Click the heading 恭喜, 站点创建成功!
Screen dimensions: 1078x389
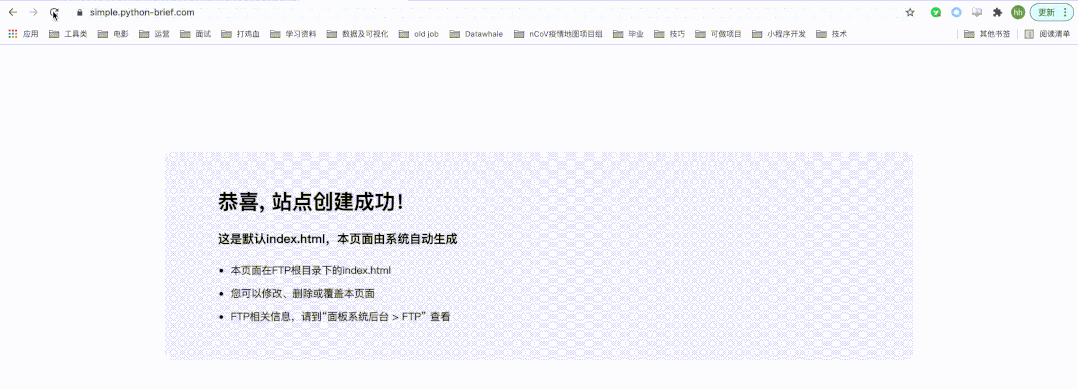pyautogui.click(x=310, y=202)
